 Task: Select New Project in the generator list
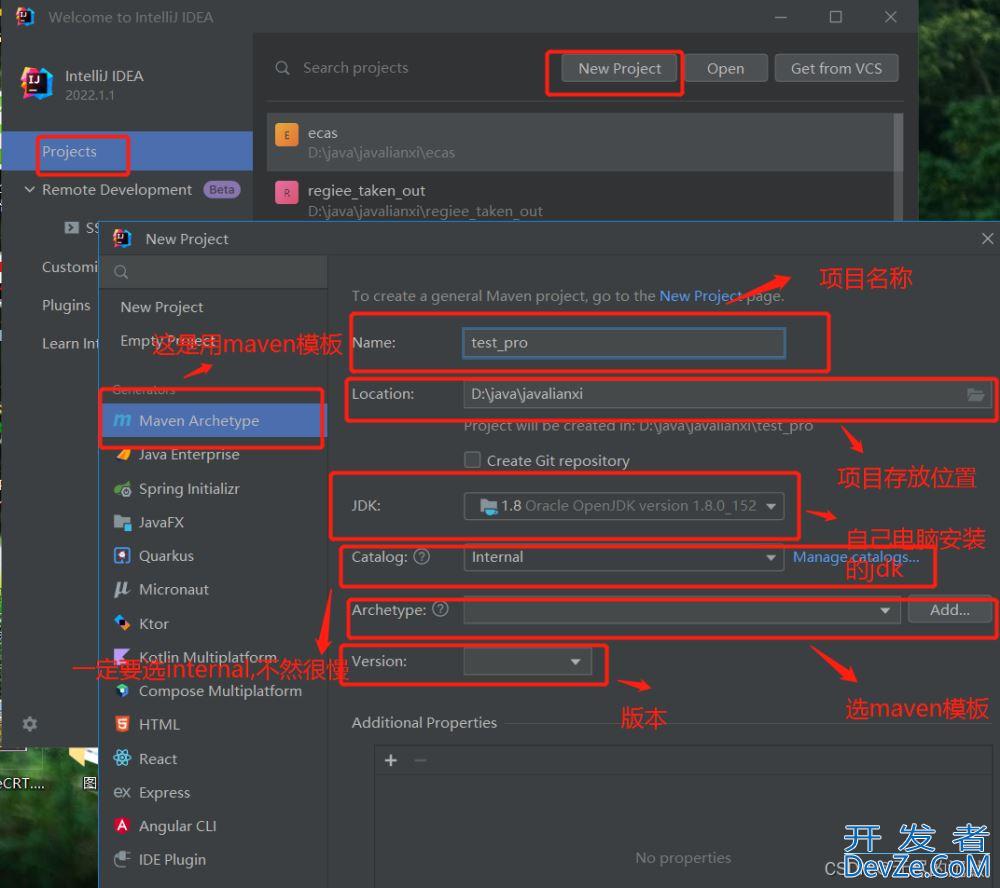pos(162,307)
